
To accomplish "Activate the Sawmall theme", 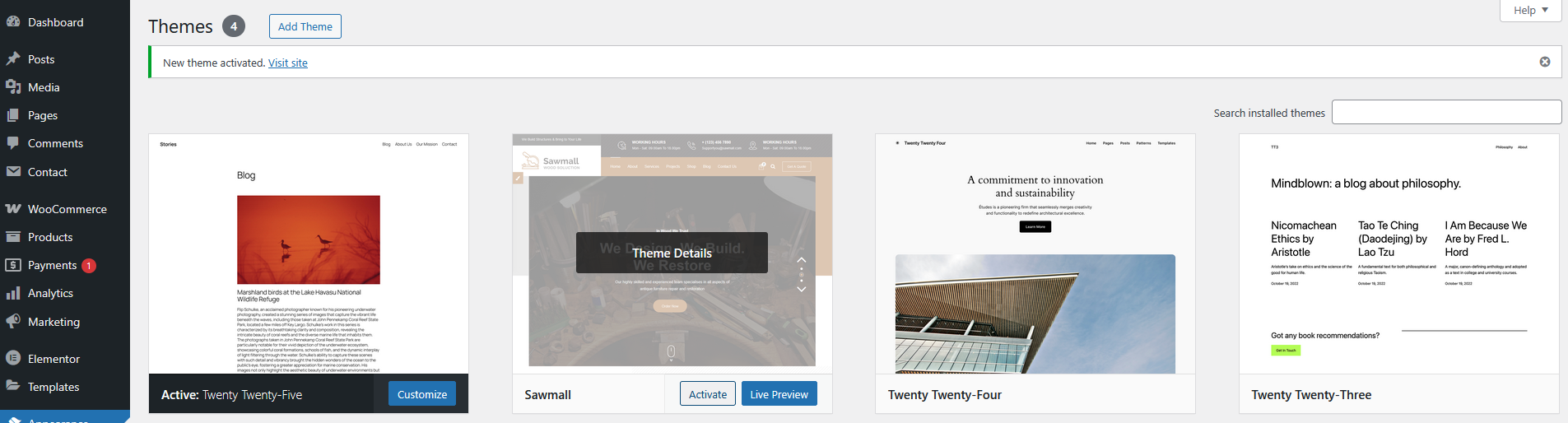I will click(708, 394).
